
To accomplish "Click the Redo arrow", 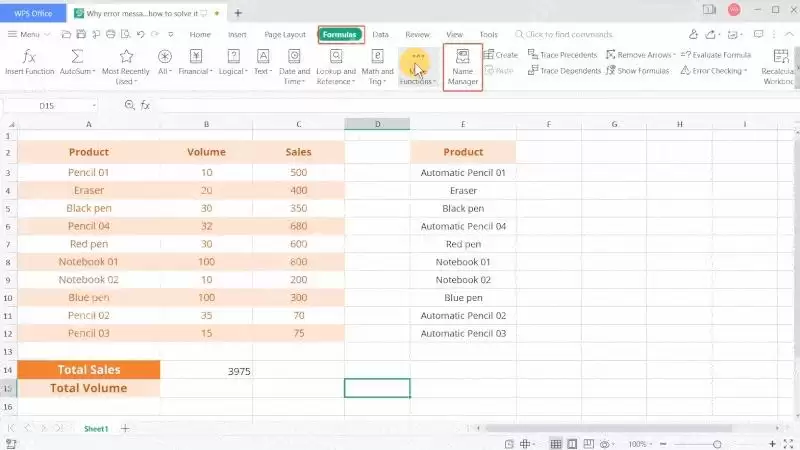I will click(x=155, y=34).
